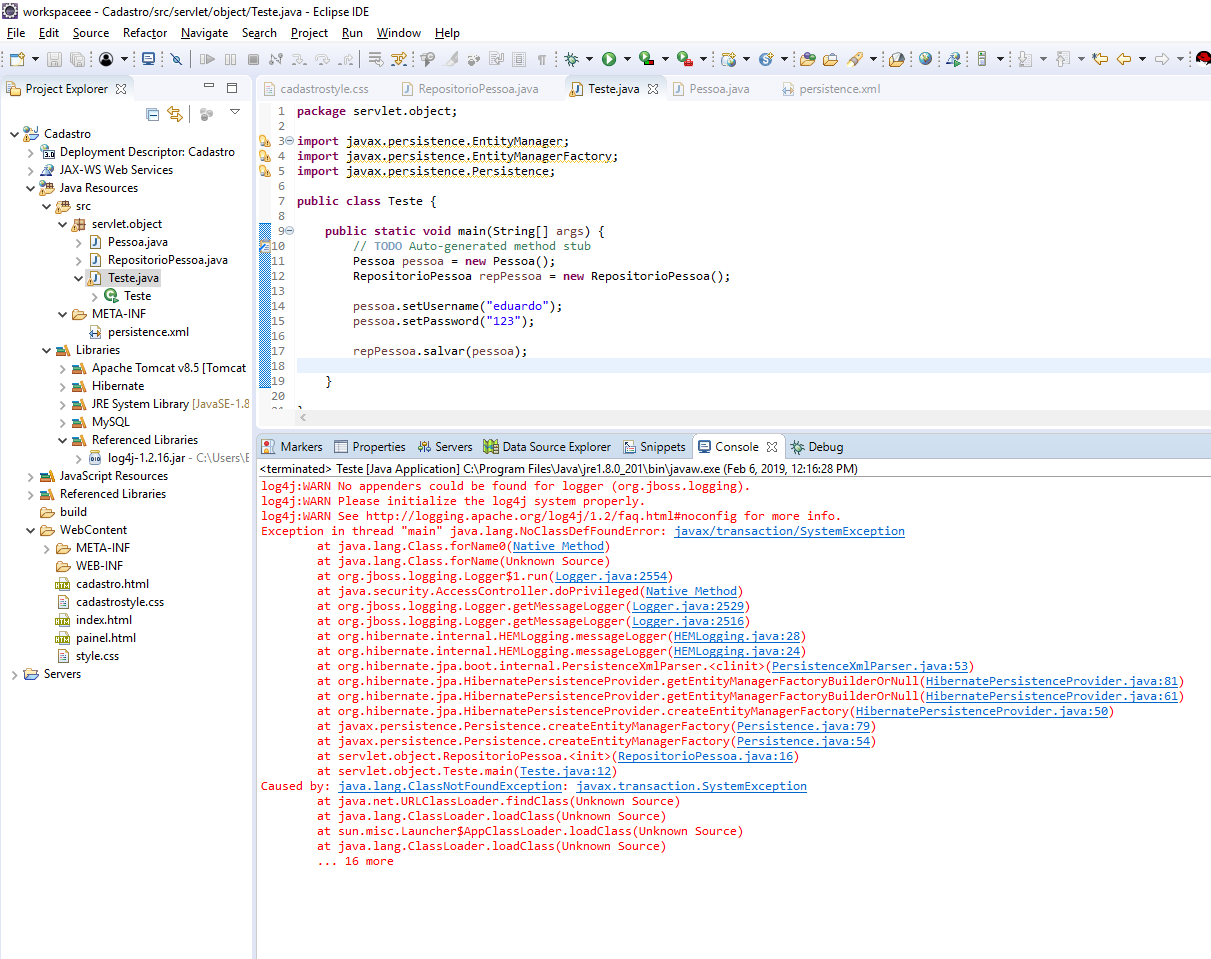The height and width of the screenshot is (959, 1211).
Task: Click the Red Hat icon in toolbar
Action: 1203,59
